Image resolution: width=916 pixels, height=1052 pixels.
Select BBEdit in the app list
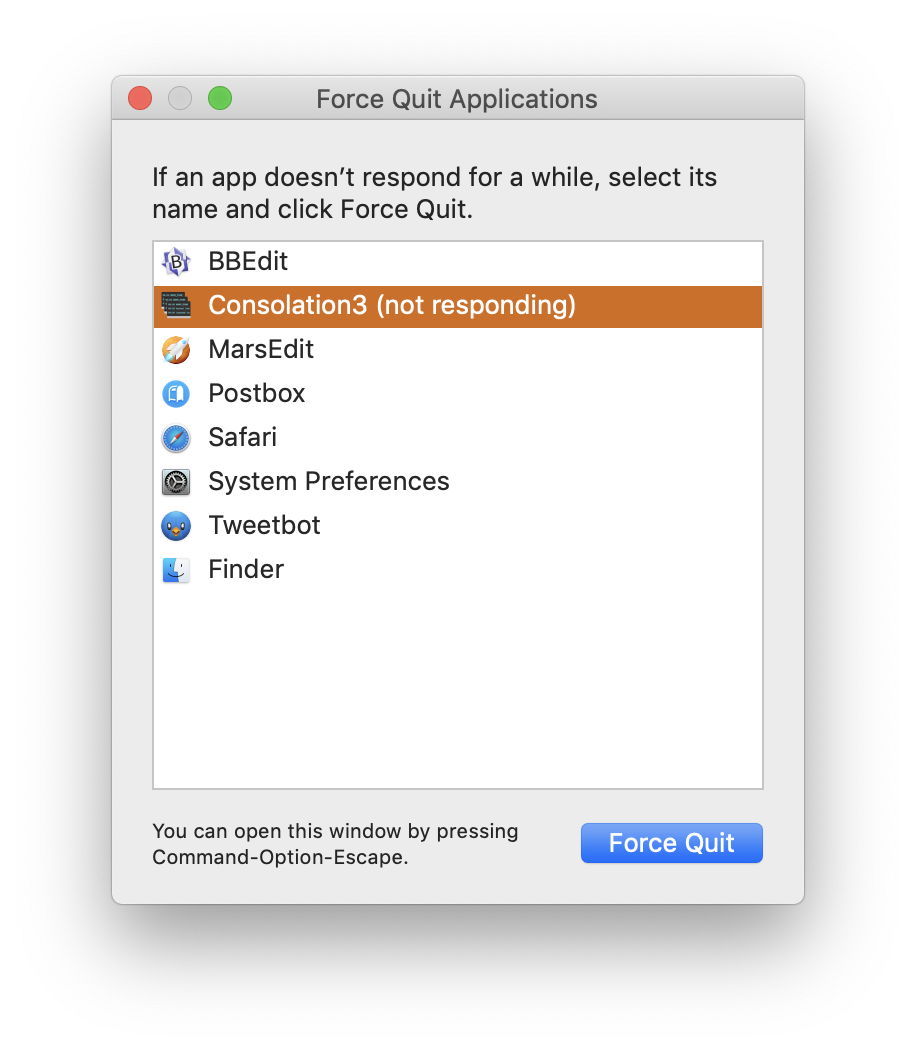pyautogui.click(x=248, y=262)
